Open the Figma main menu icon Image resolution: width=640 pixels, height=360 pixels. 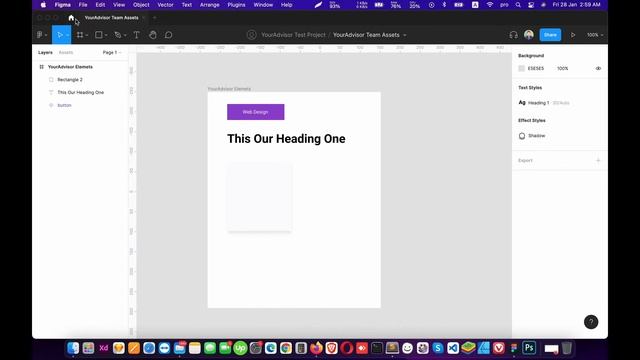(40, 35)
